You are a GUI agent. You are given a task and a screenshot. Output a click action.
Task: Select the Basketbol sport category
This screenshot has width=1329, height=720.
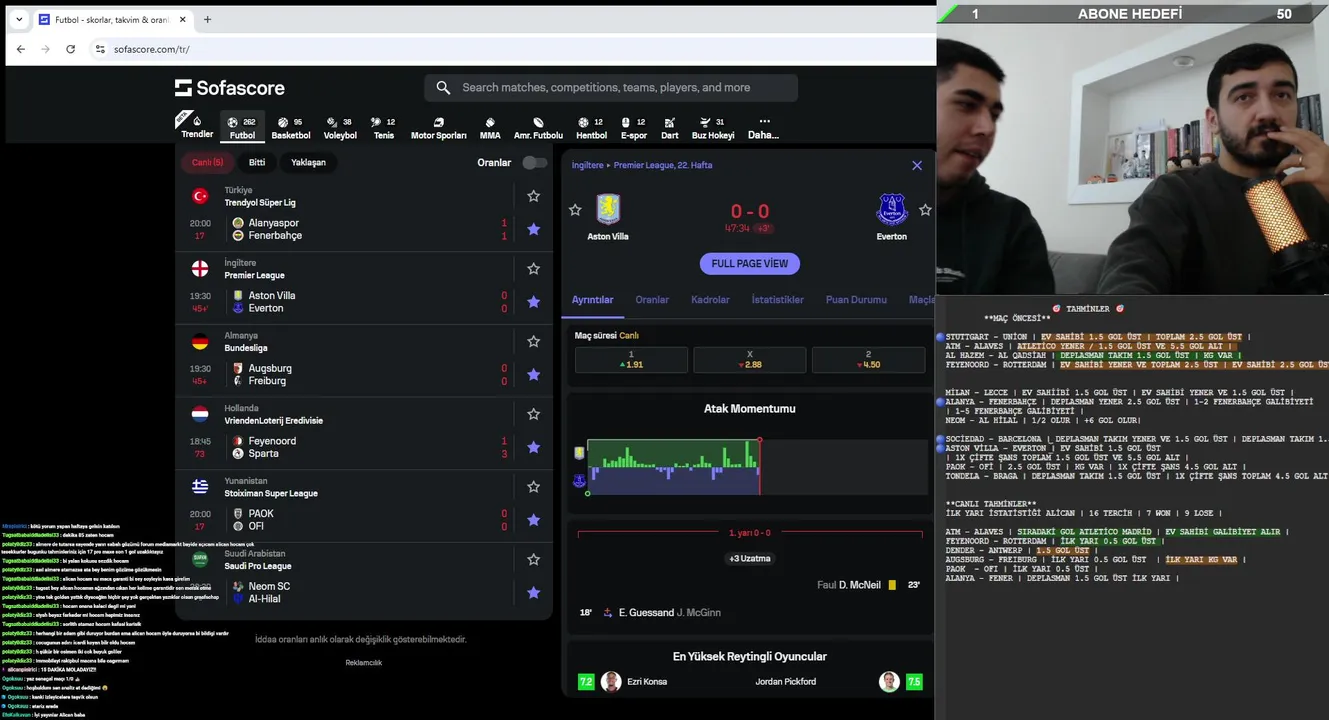[290, 127]
